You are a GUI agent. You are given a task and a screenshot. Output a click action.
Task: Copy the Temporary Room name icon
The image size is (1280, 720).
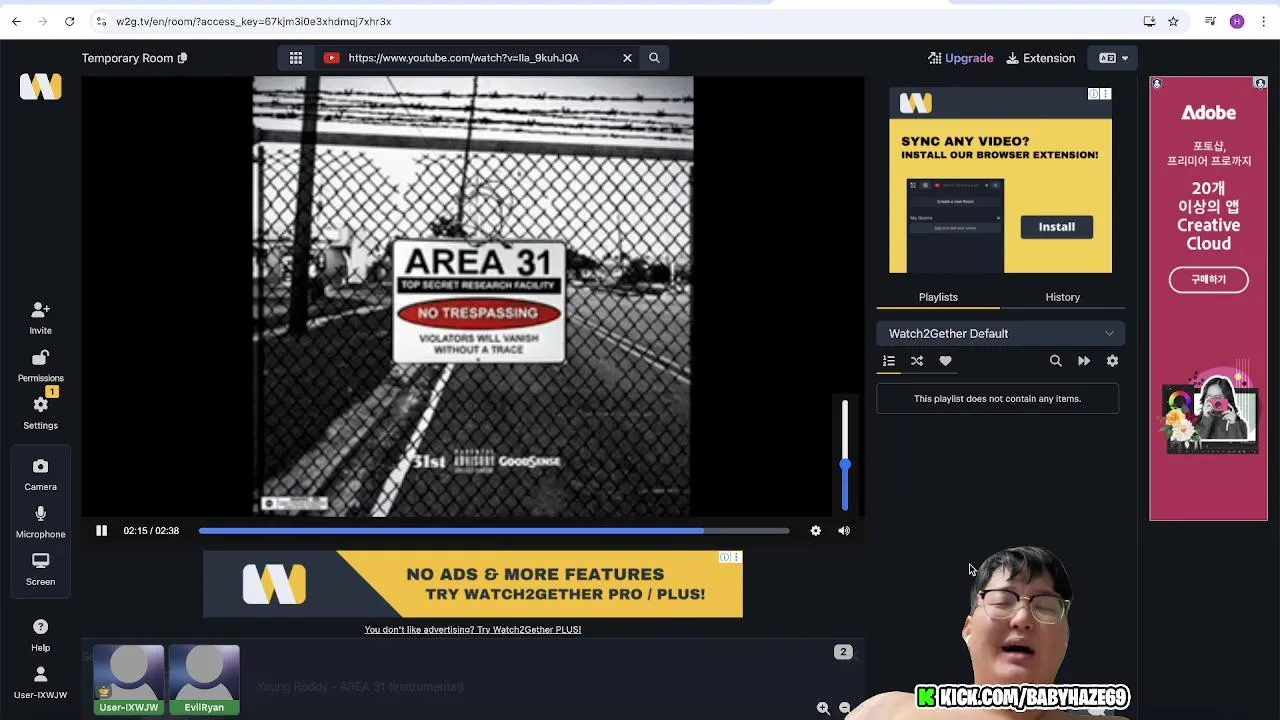tap(182, 58)
